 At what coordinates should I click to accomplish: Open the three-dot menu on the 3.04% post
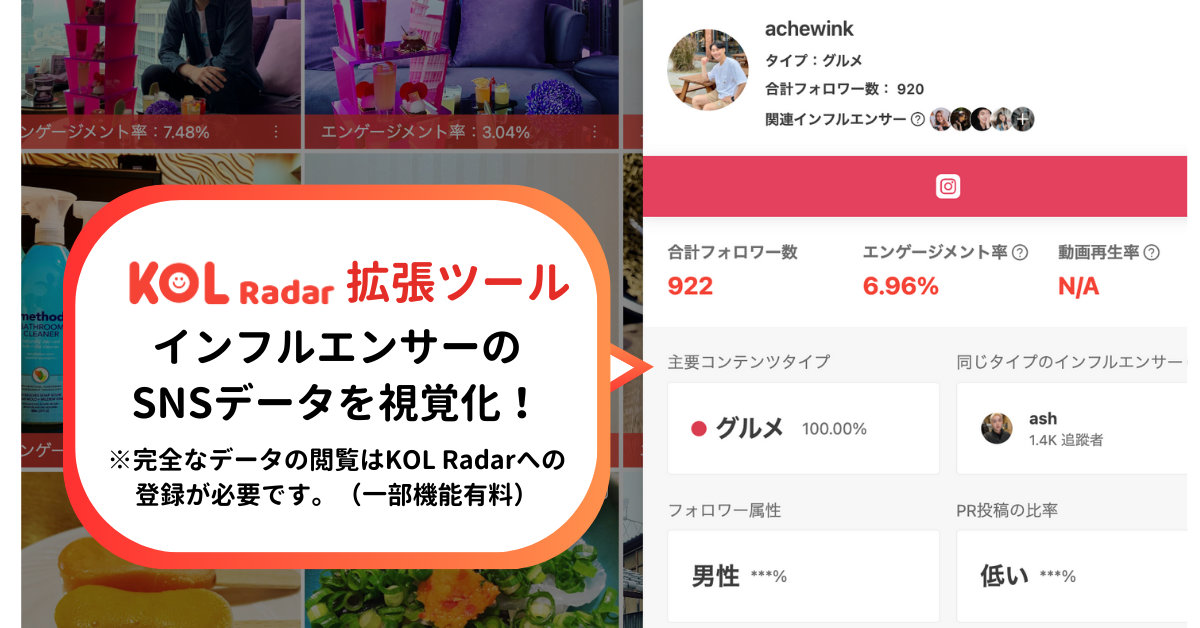coord(596,132)
